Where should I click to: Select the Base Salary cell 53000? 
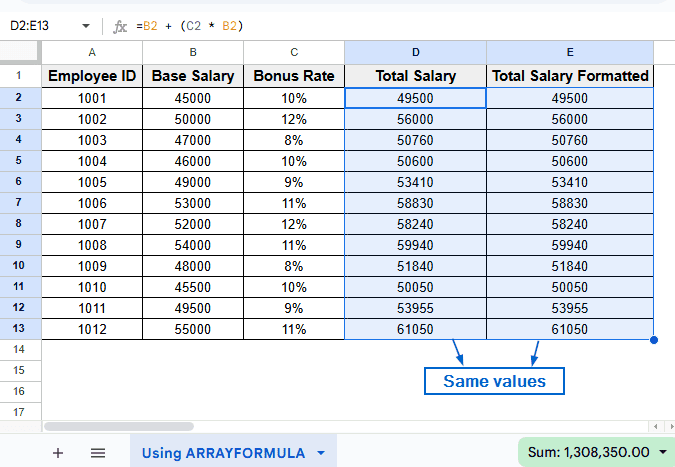point(193,203)
